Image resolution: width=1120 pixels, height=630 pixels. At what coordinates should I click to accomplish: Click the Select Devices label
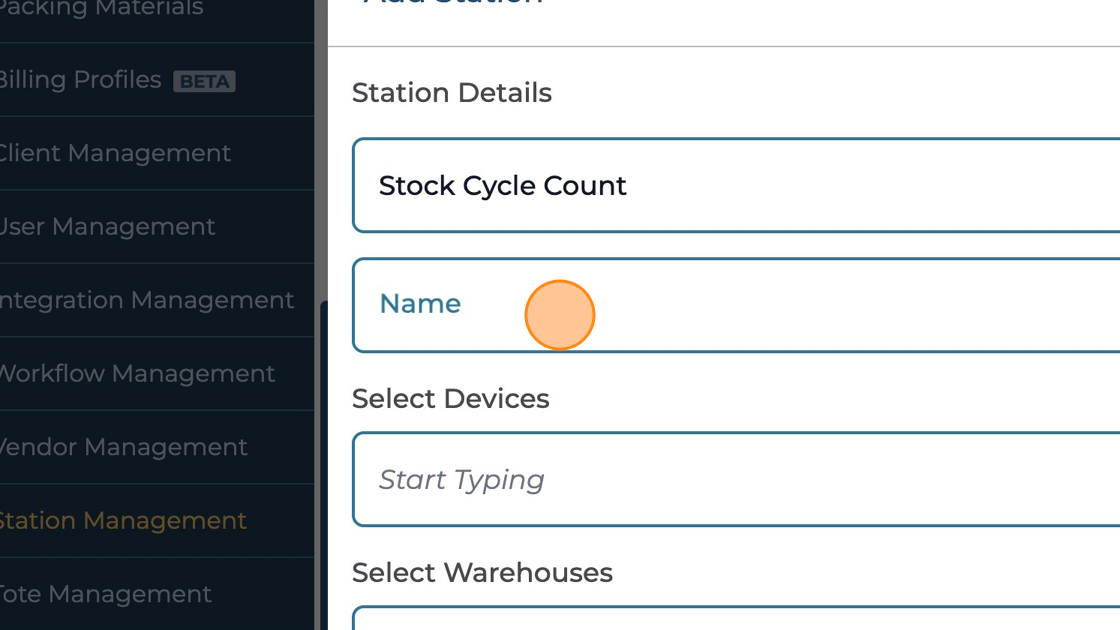[451, 399]
